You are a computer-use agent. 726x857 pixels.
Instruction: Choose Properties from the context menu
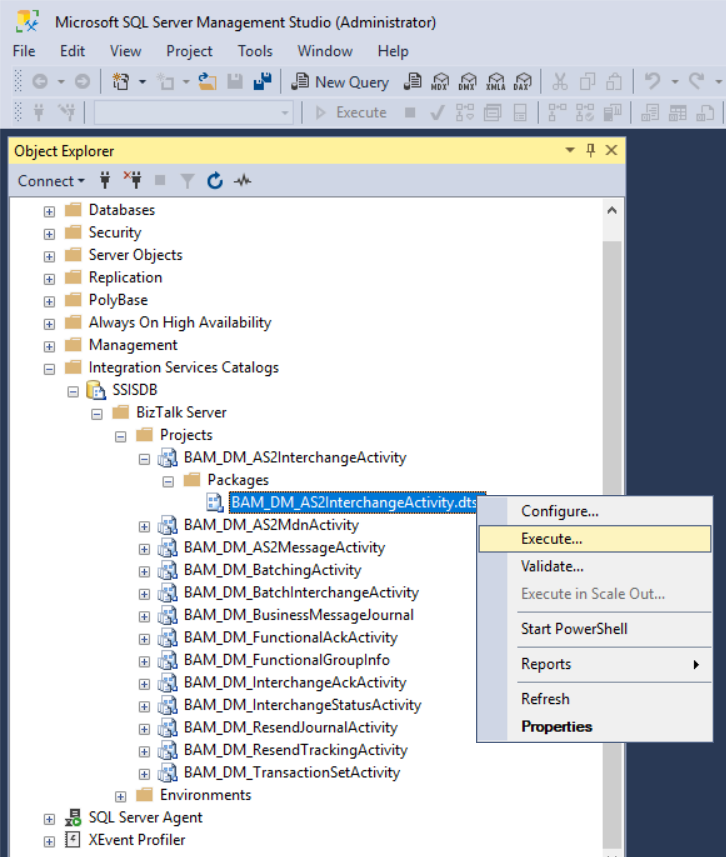(595, 726)
